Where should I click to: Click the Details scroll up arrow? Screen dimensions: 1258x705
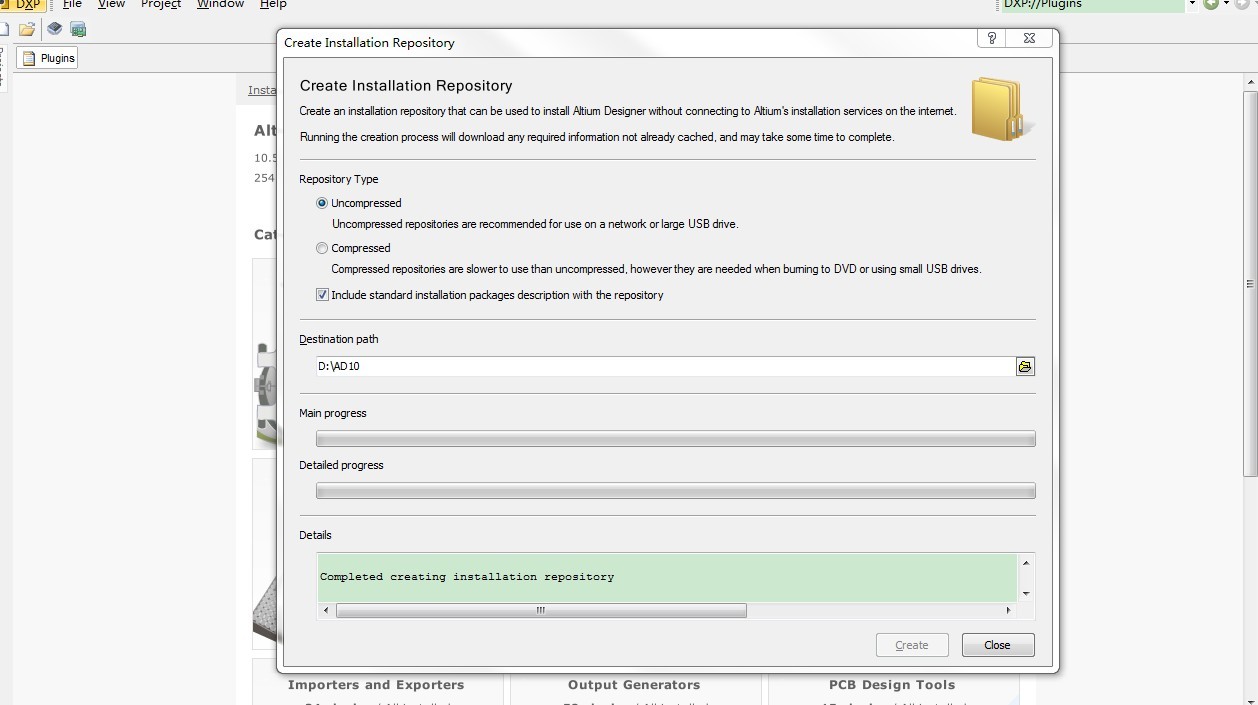click(x=1026, y=563)
